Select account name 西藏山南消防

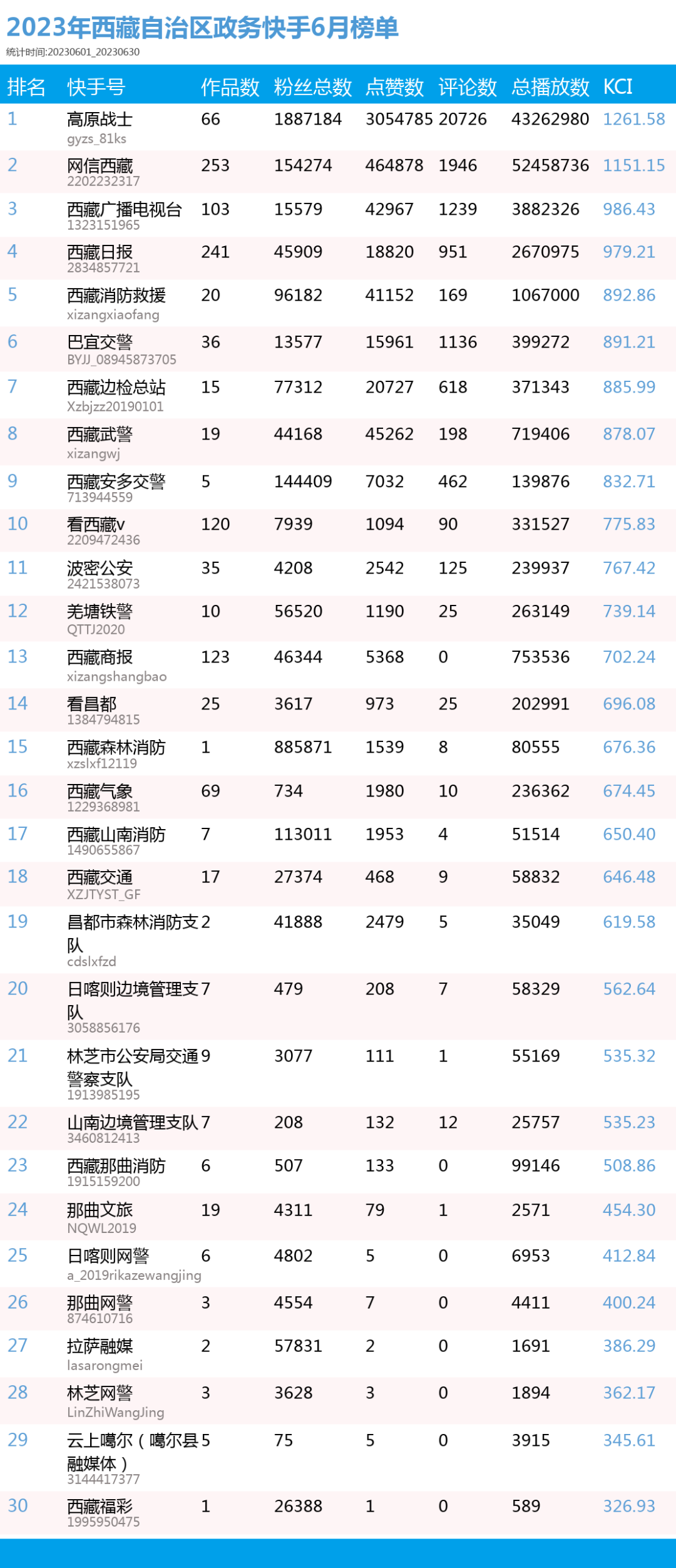pyautogui.click(x=116, y=834)
